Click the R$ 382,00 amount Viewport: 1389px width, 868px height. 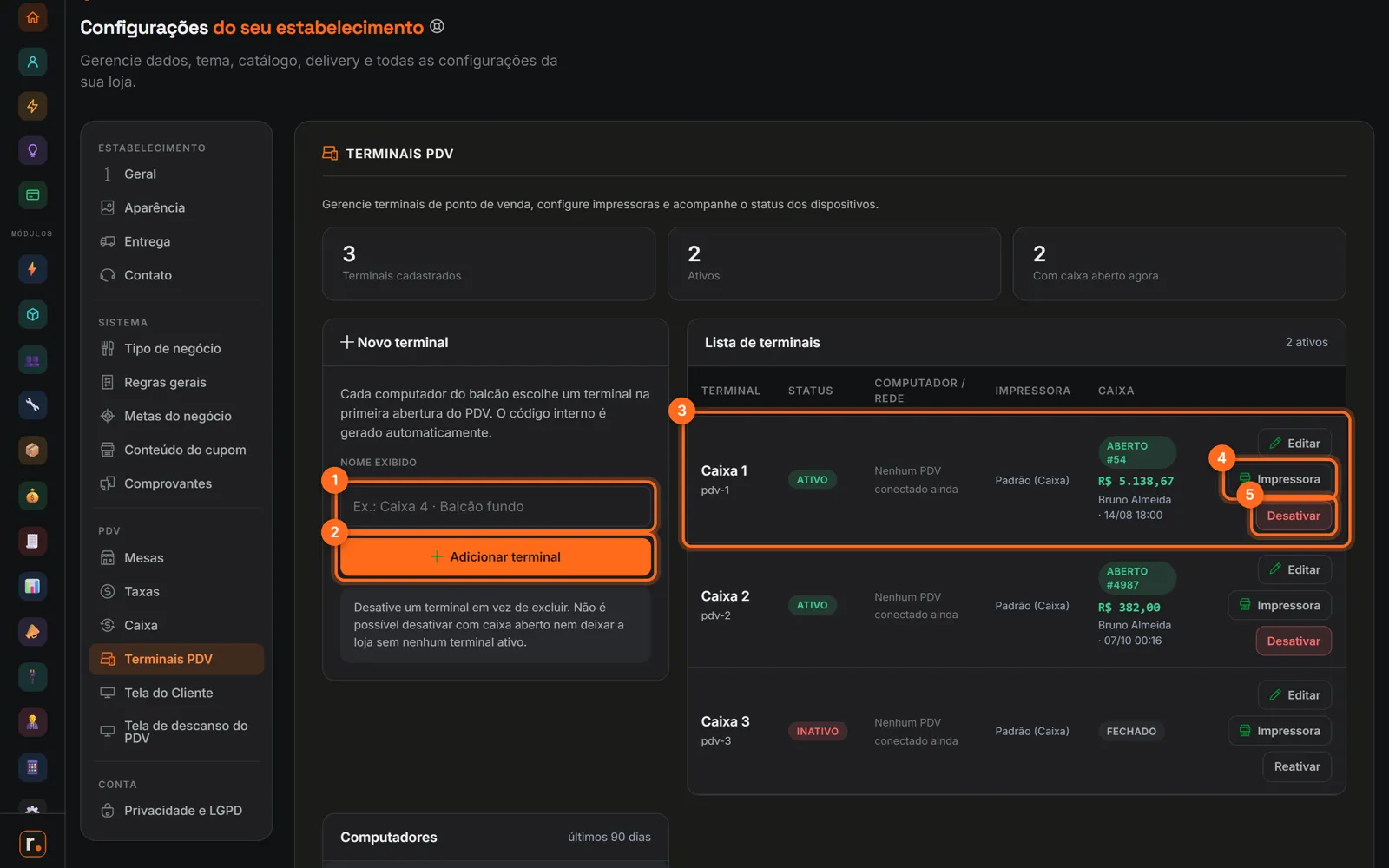1129,608
